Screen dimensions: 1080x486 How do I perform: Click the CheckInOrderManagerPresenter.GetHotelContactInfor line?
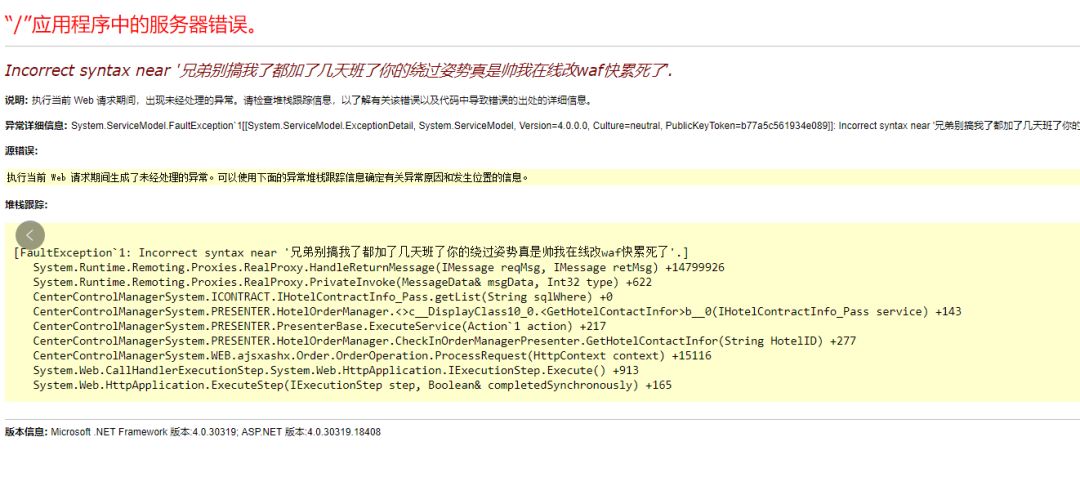click(444, 341)
